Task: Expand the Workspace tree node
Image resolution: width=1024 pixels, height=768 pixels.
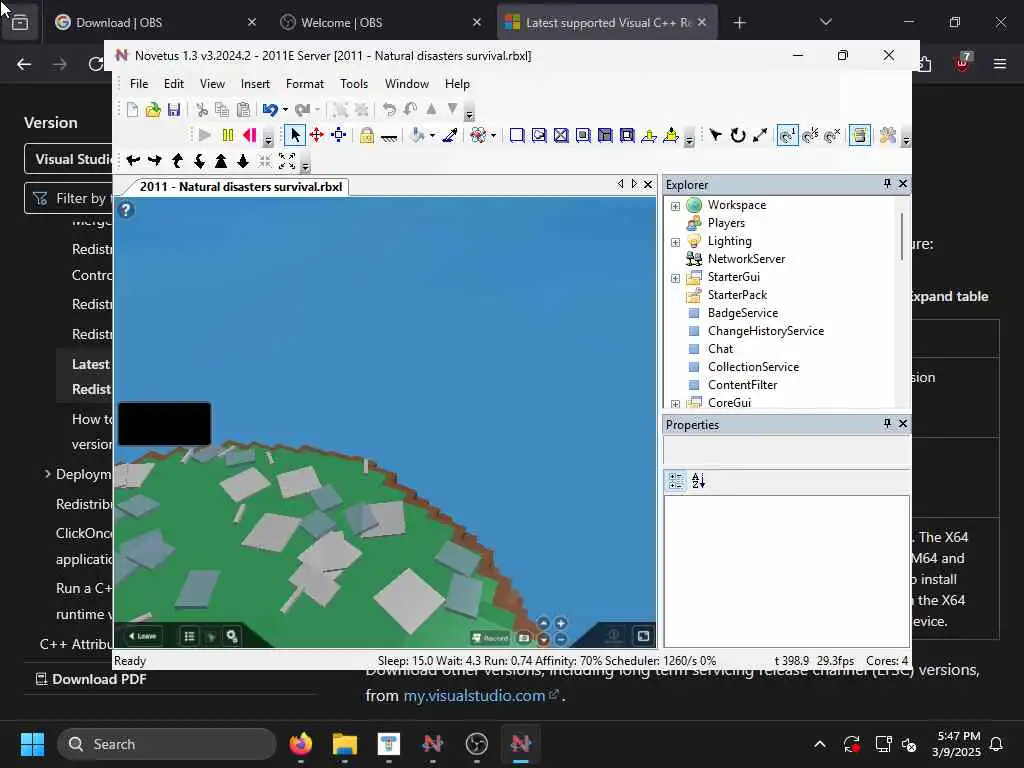Action: click(675, 206)
